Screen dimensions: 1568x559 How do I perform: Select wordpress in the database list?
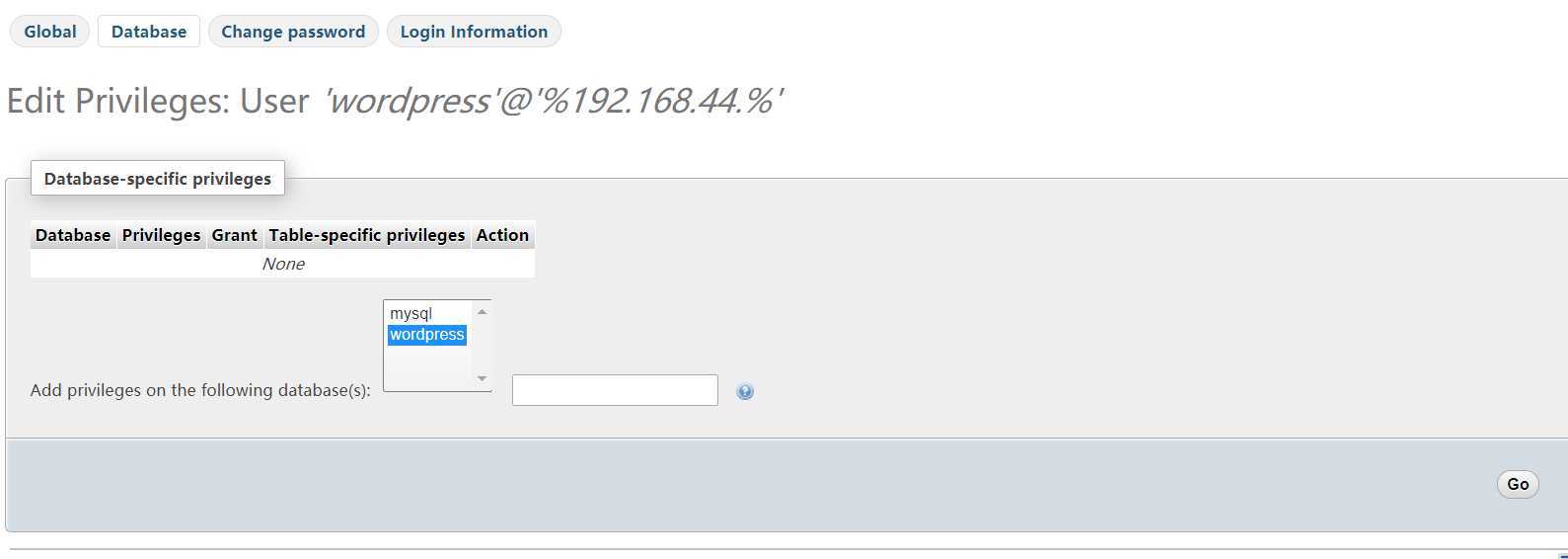pos(426,335)
